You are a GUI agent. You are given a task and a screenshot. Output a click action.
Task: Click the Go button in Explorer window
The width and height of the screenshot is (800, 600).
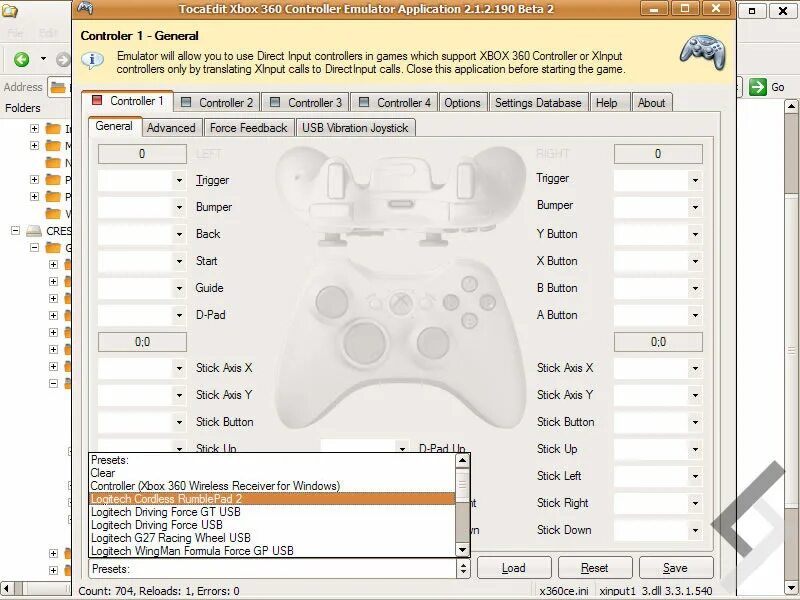767,87
